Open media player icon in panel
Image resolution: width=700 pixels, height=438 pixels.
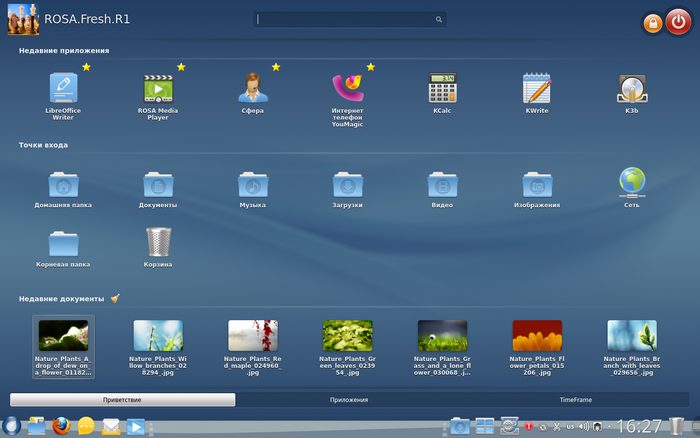(136, 426)
